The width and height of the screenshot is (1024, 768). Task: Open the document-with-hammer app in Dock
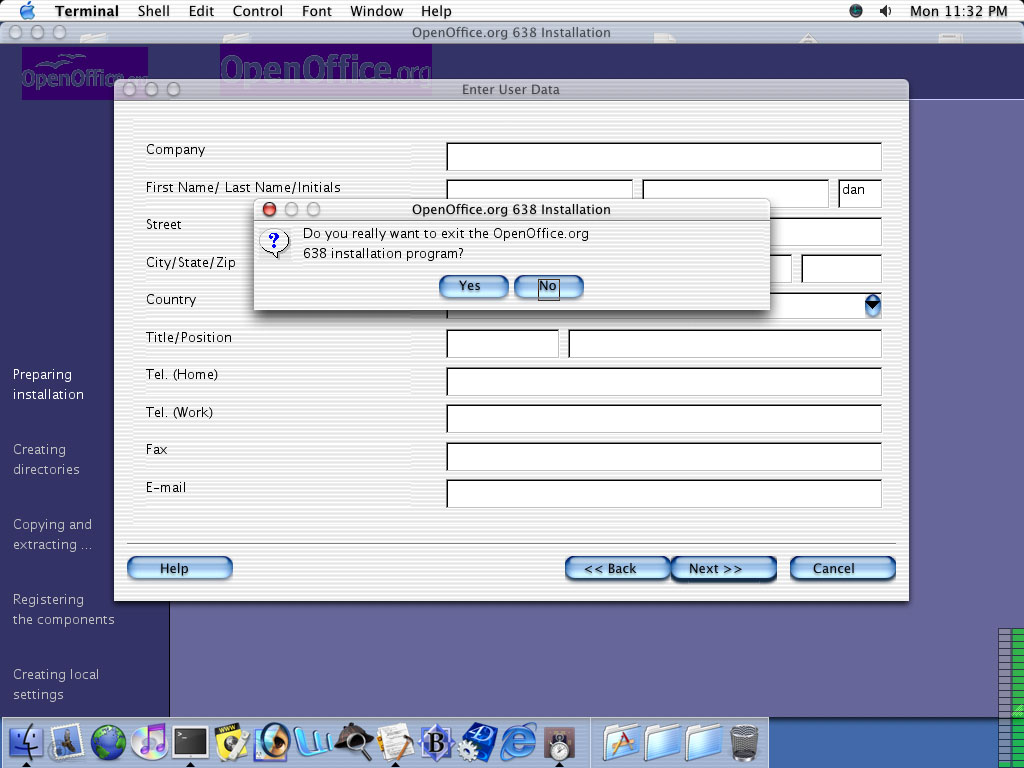click(x=395, y=743)
